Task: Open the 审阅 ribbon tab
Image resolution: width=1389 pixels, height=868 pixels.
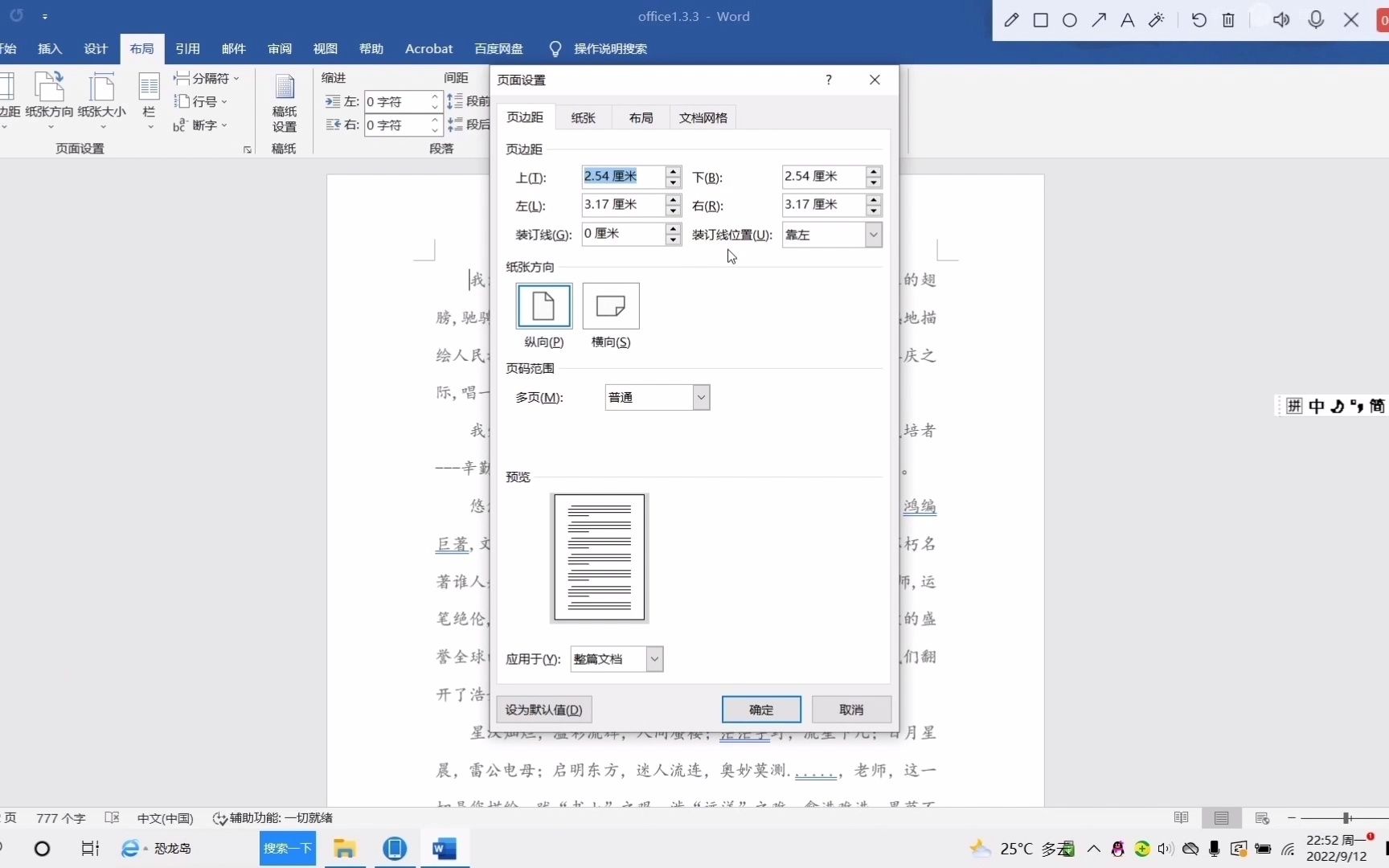Action: click(x=280, y=49)
